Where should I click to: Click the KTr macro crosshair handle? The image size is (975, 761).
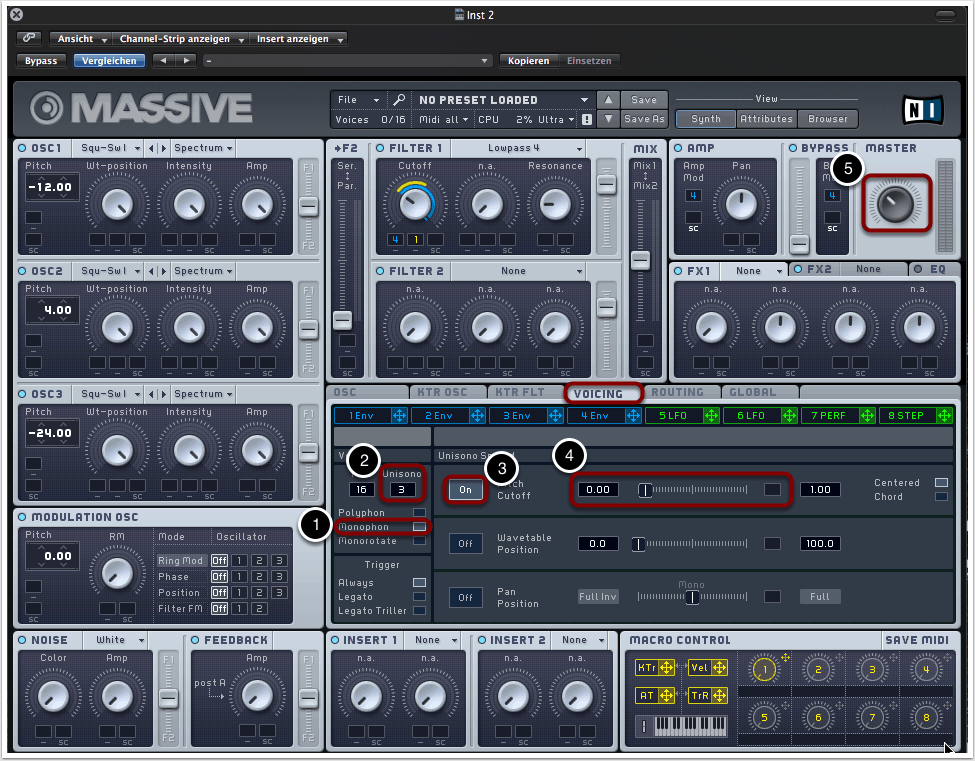click(x=667, y=668)
